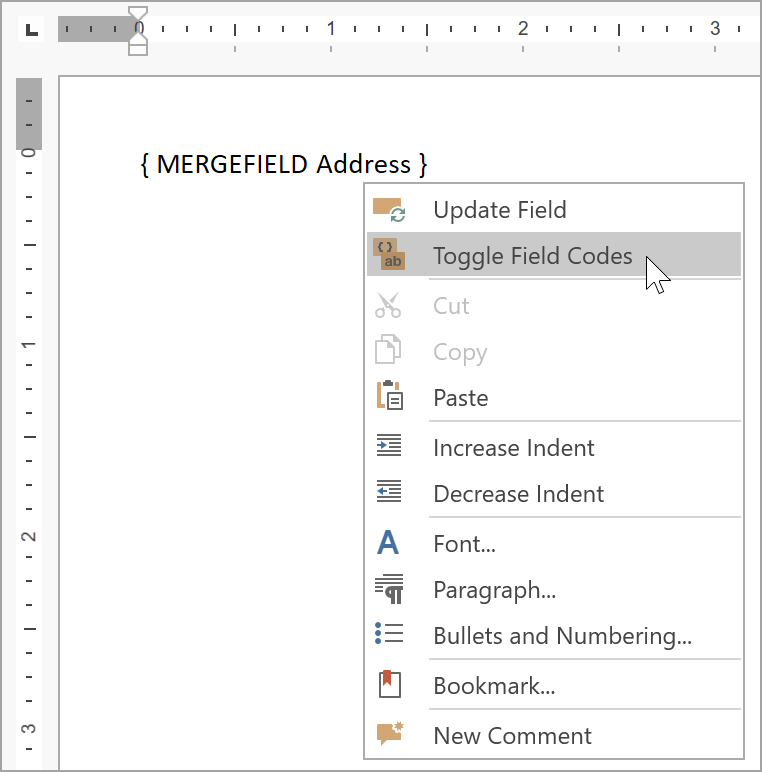The image size is (762, 772).
Task: Click the first line indent marker on ruler
Action: [139, 17]
